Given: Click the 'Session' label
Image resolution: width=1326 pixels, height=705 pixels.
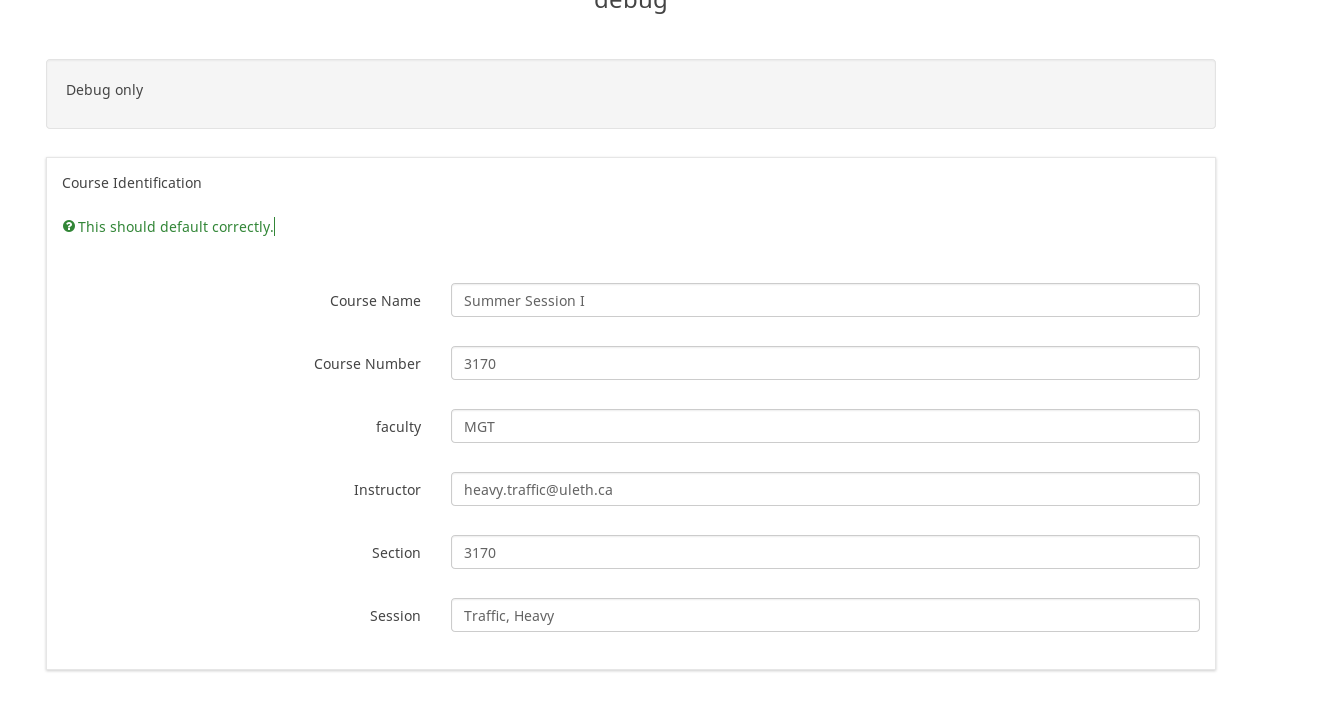Looking at the screenshot, I should (395, 616).
